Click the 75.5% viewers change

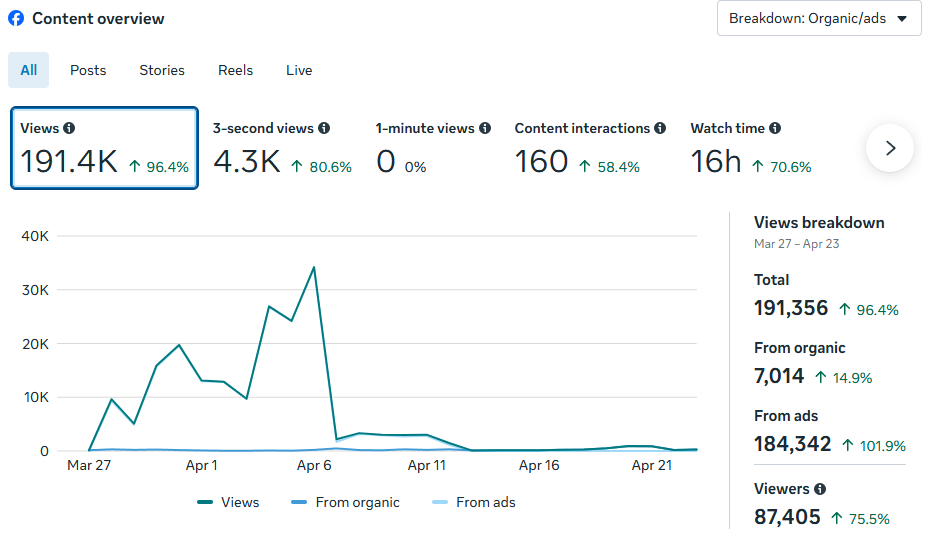(x=860, y=519)
